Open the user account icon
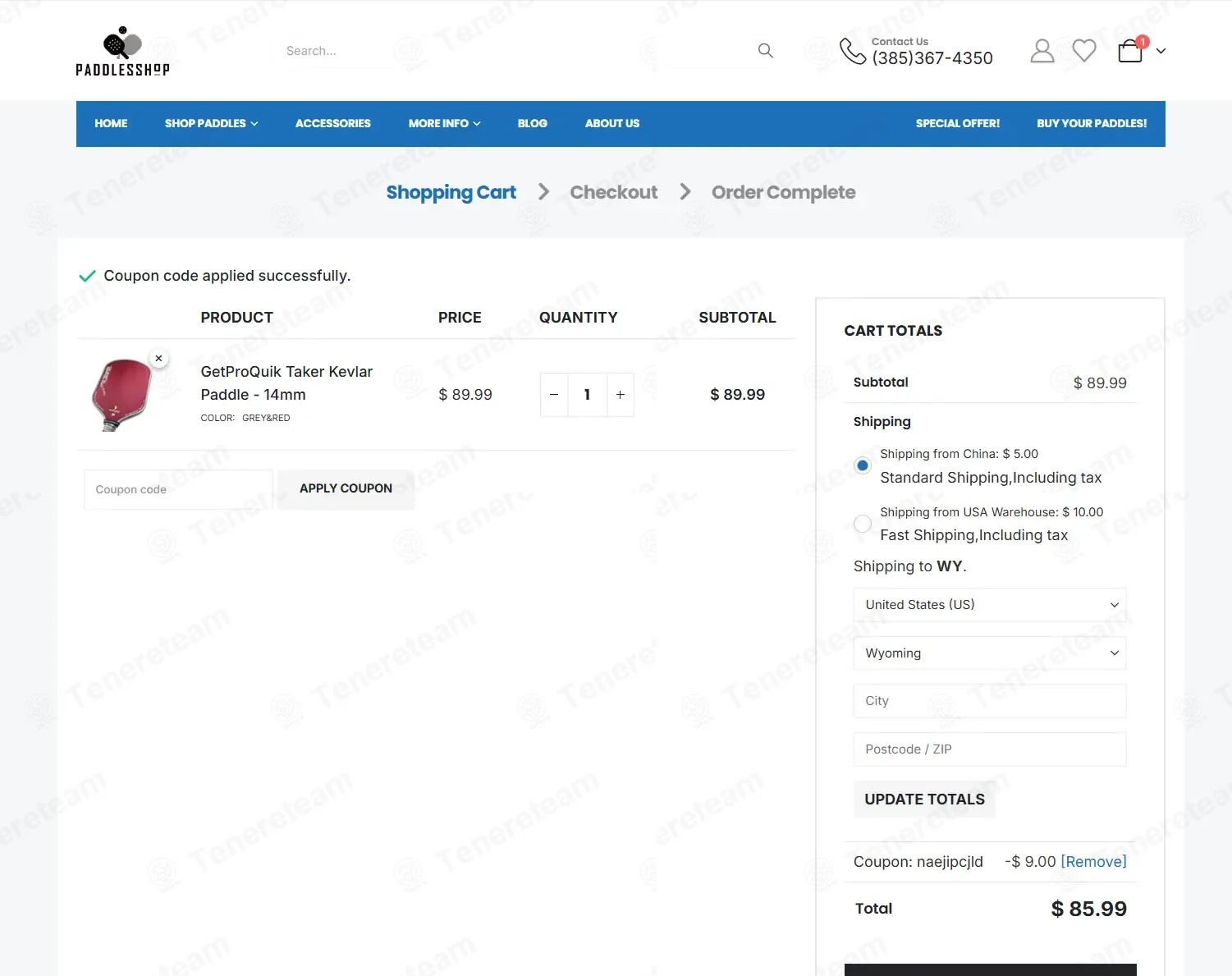 (1042, 51)
